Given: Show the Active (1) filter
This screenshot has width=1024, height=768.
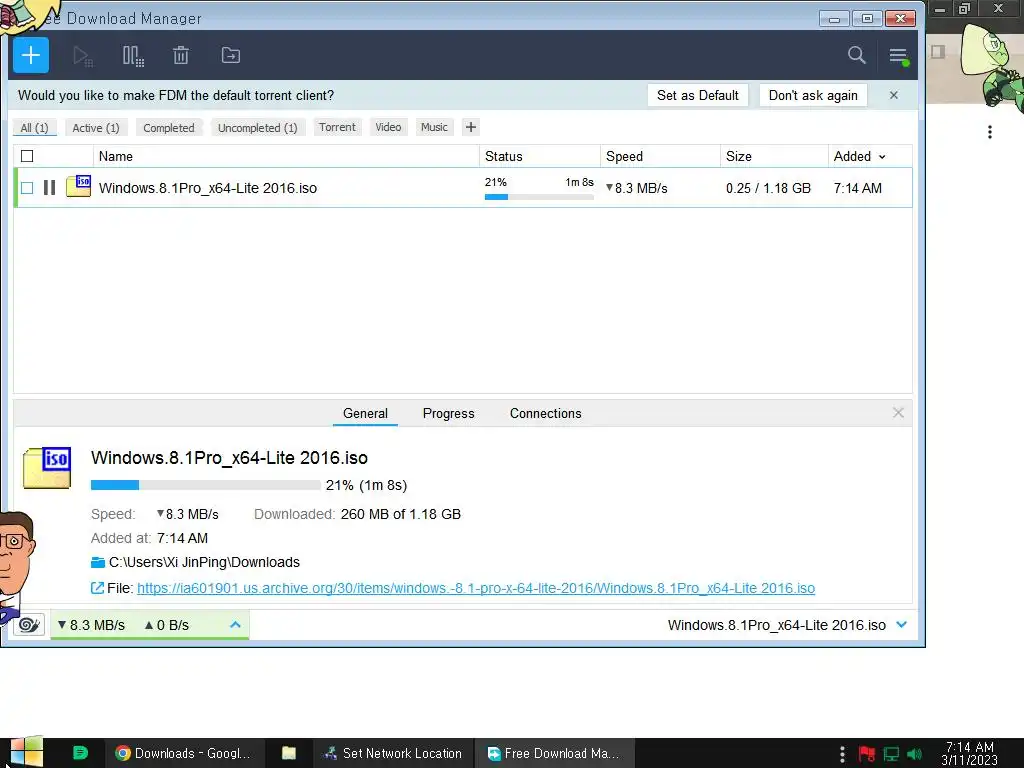Looking at the screenshot, I should (x=96, y=128).
